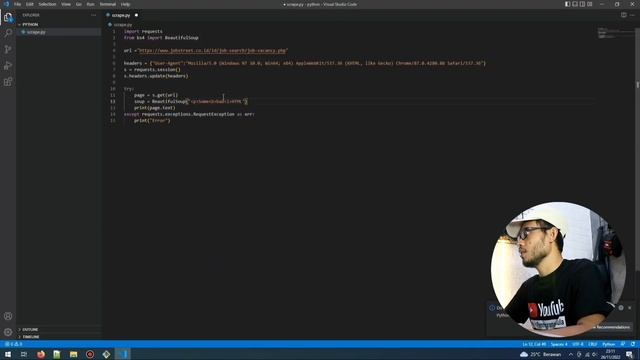Open the Help menu
The width and height of the screenshot is (640, 360).
pyautogui.click(x=125, y=4)
